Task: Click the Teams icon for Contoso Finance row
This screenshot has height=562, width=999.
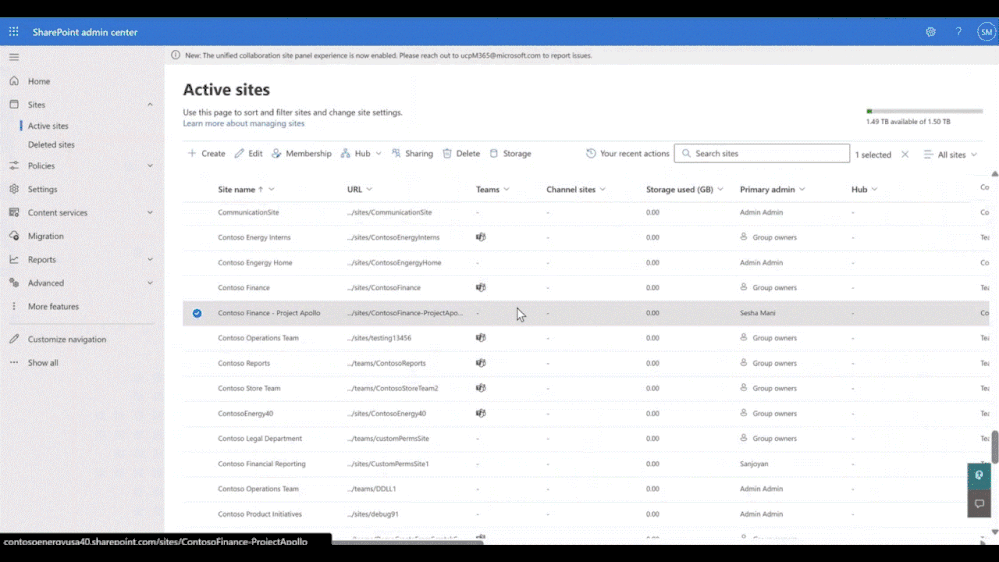Action: coord(481,287)
